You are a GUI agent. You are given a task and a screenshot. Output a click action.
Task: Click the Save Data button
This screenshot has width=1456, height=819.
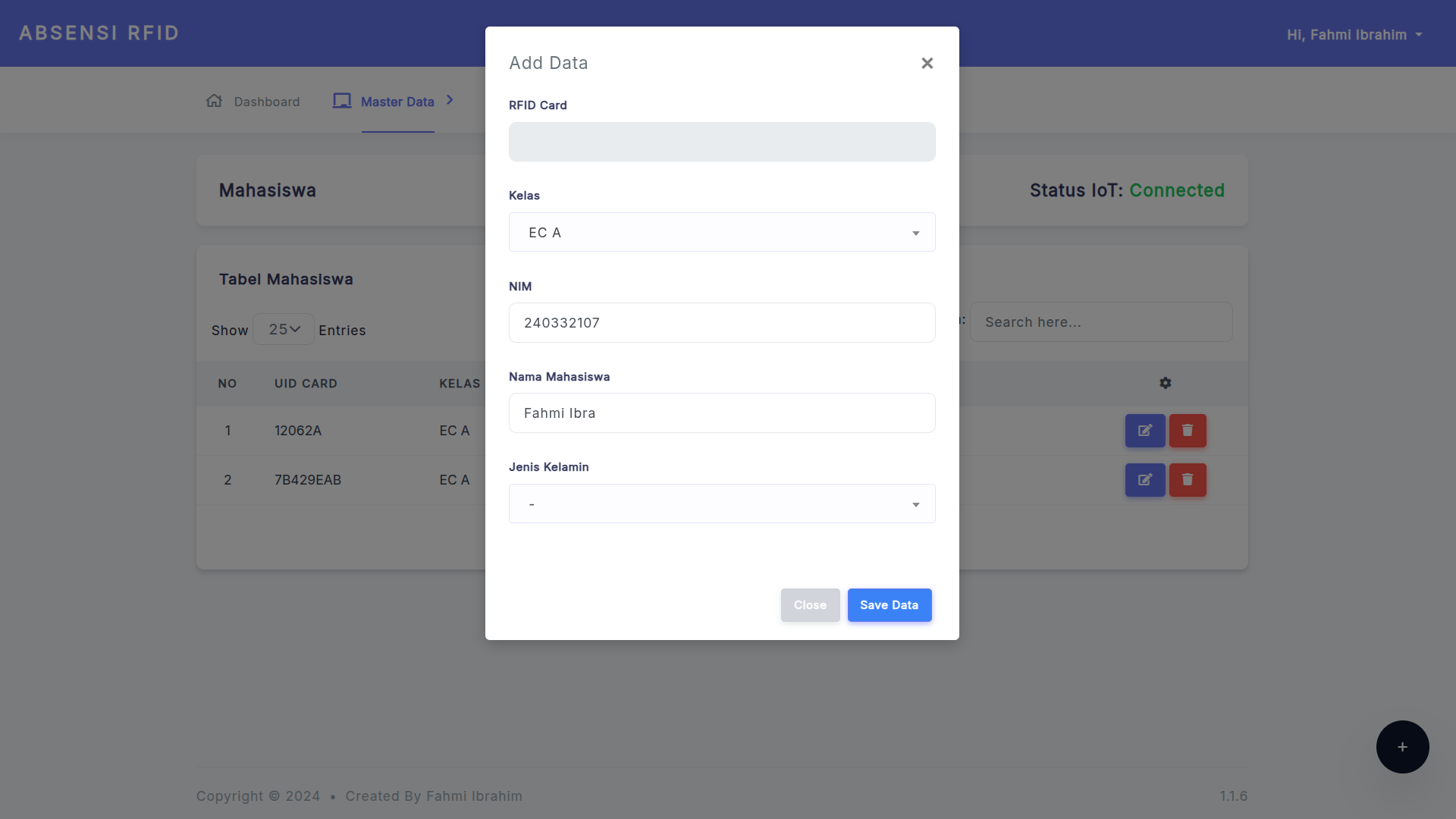point(890,605)
